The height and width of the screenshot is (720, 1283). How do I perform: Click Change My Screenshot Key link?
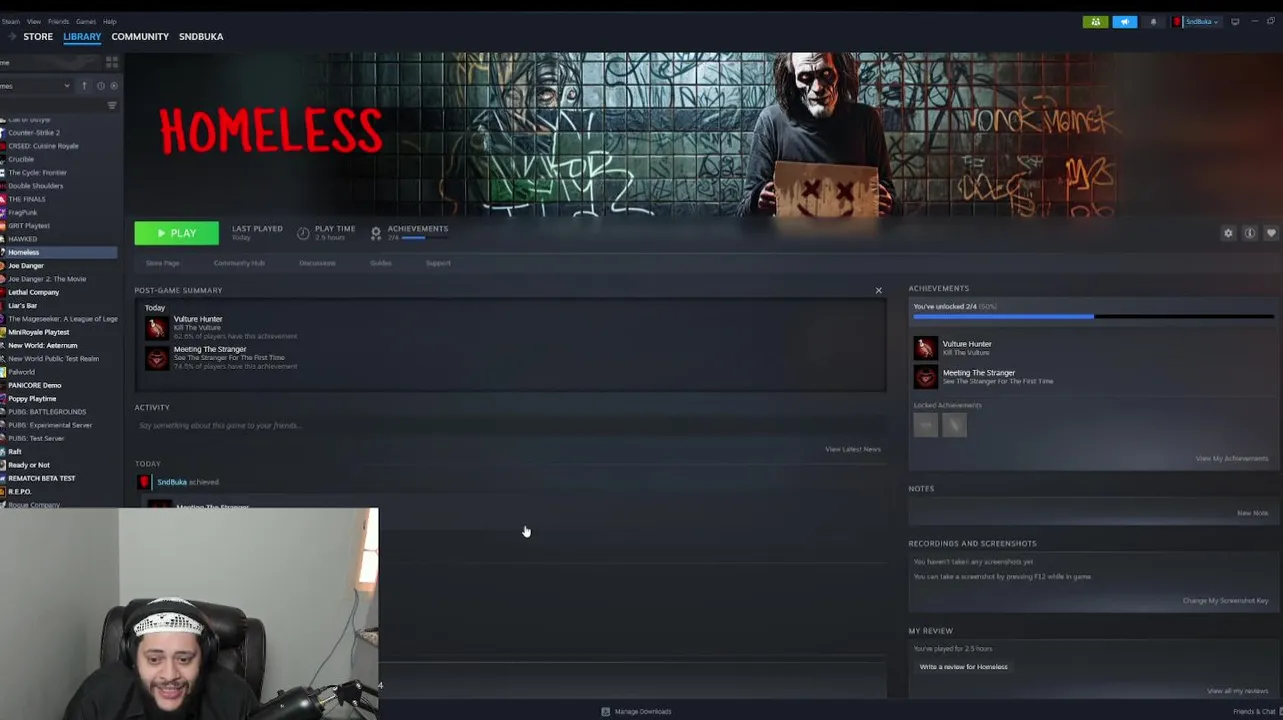tap(1226, 601)
